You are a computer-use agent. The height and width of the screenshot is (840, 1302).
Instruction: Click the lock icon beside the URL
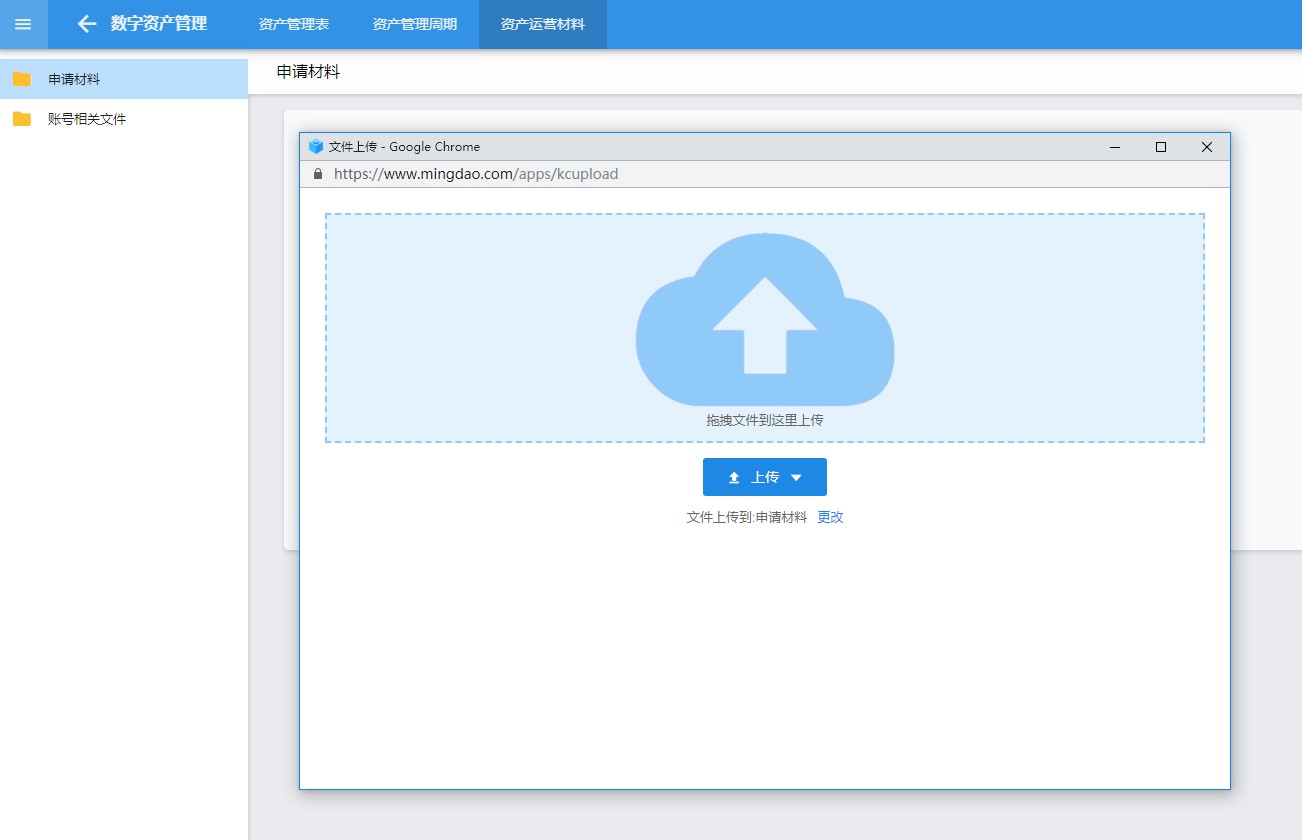pyautogui.click(x=318, y=174)
